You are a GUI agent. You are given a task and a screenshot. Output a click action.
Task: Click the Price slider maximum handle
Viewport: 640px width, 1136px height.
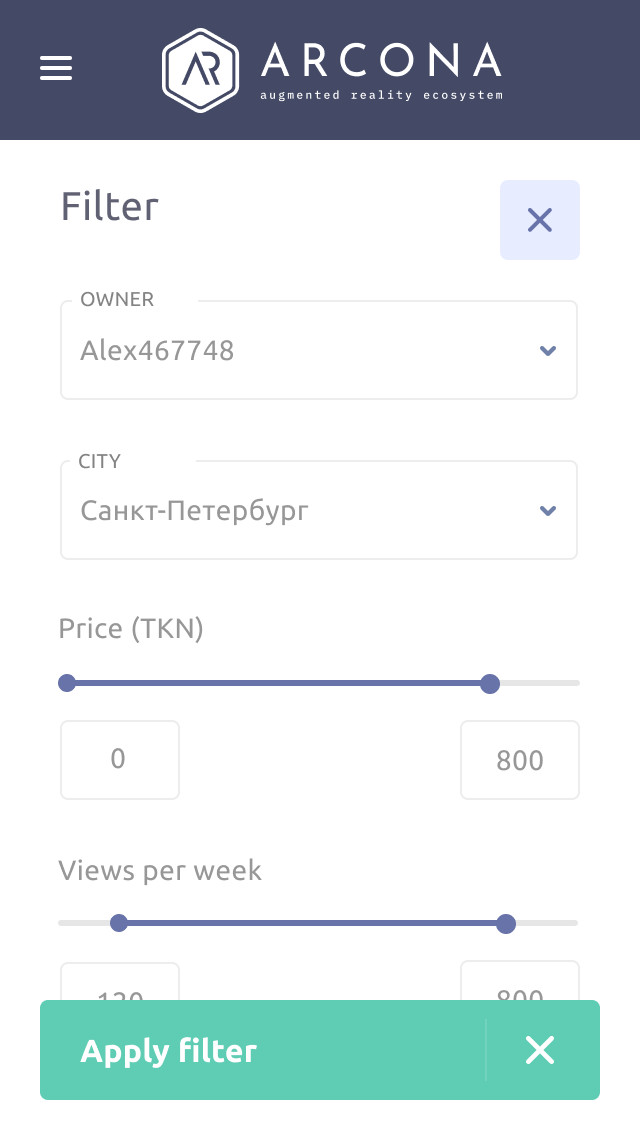(490, 684)
